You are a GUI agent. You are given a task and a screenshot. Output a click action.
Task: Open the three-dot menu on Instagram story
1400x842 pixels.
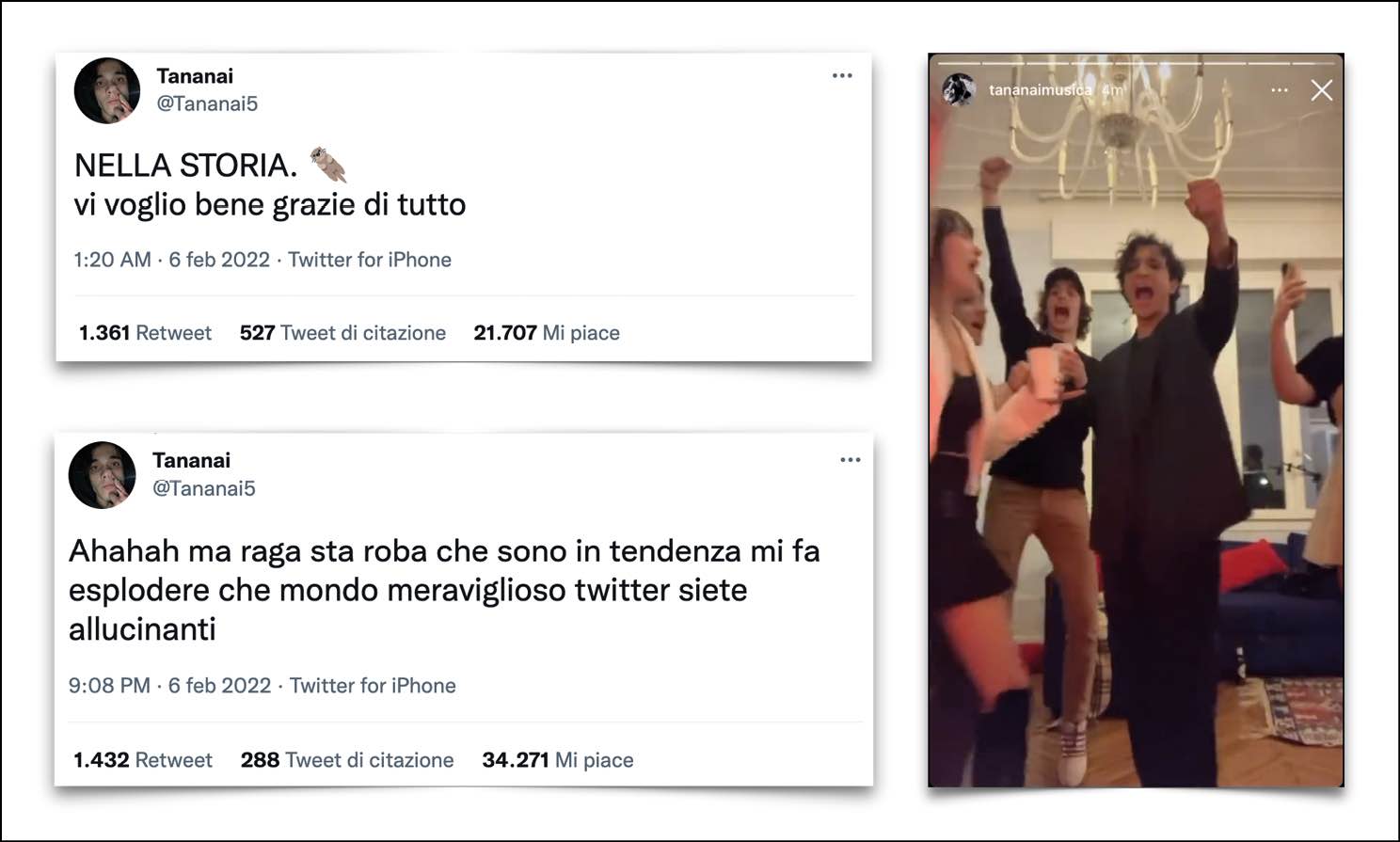[x=1280, y=90]
